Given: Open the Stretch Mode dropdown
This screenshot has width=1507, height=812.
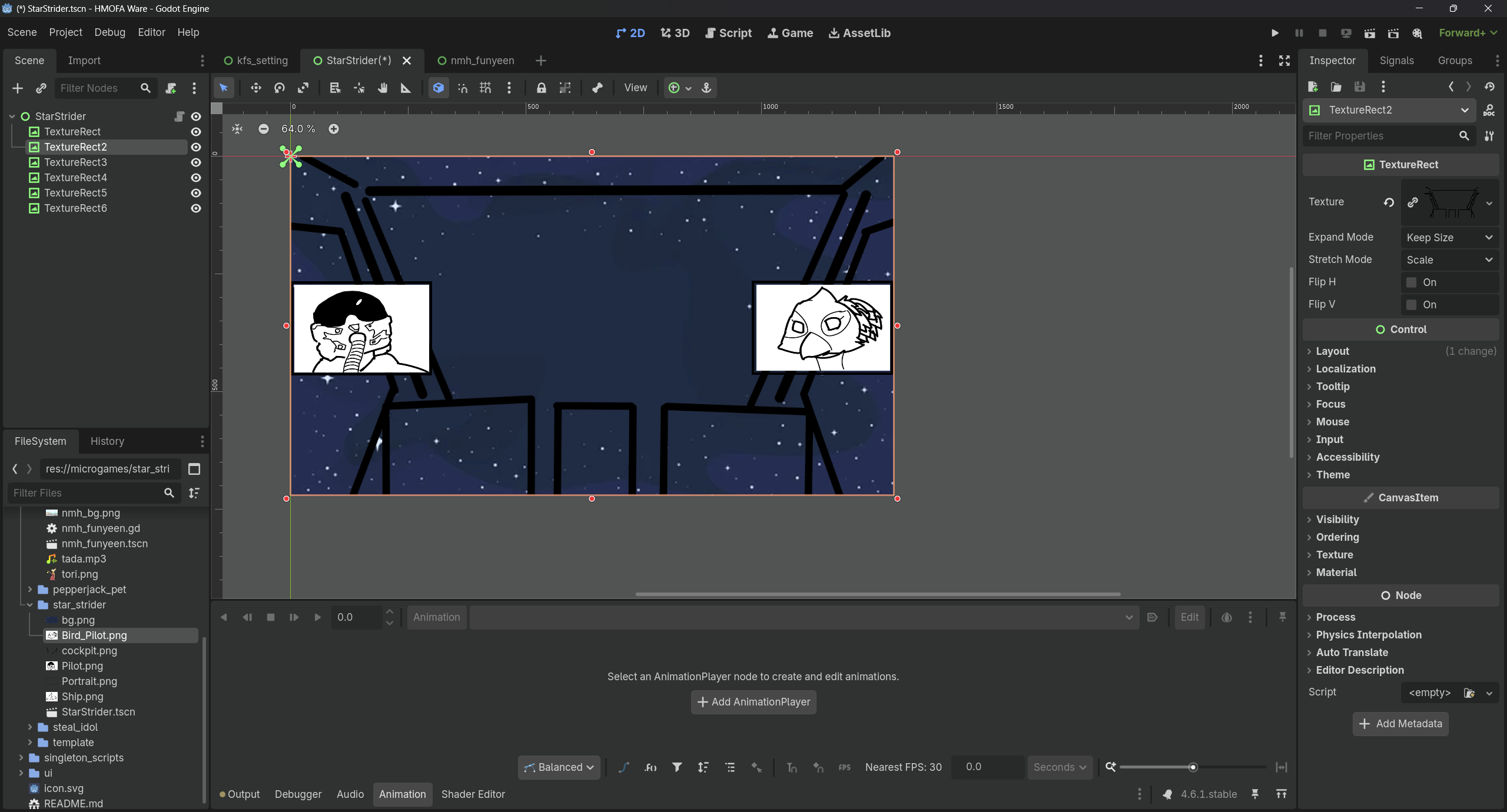Looking at the screenshot, I should [x=1449, y=260].
